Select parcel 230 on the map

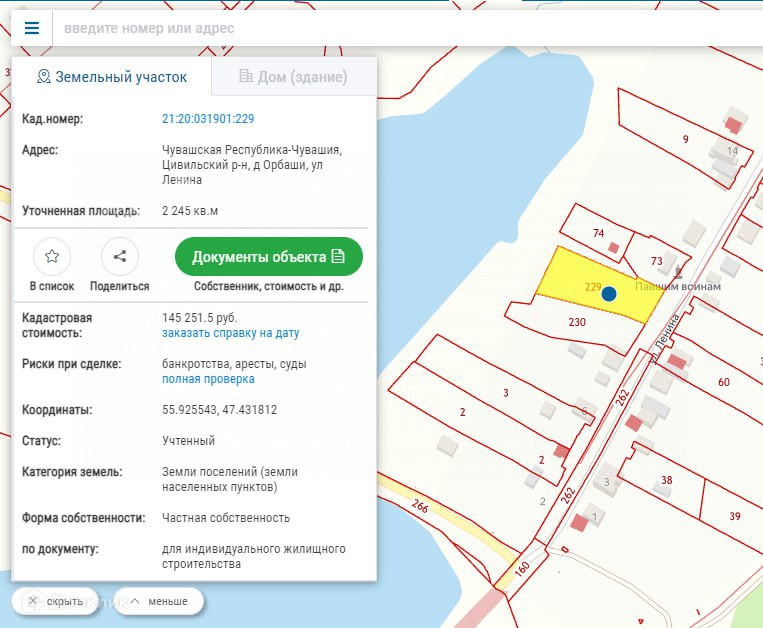[x=576, y=322]
